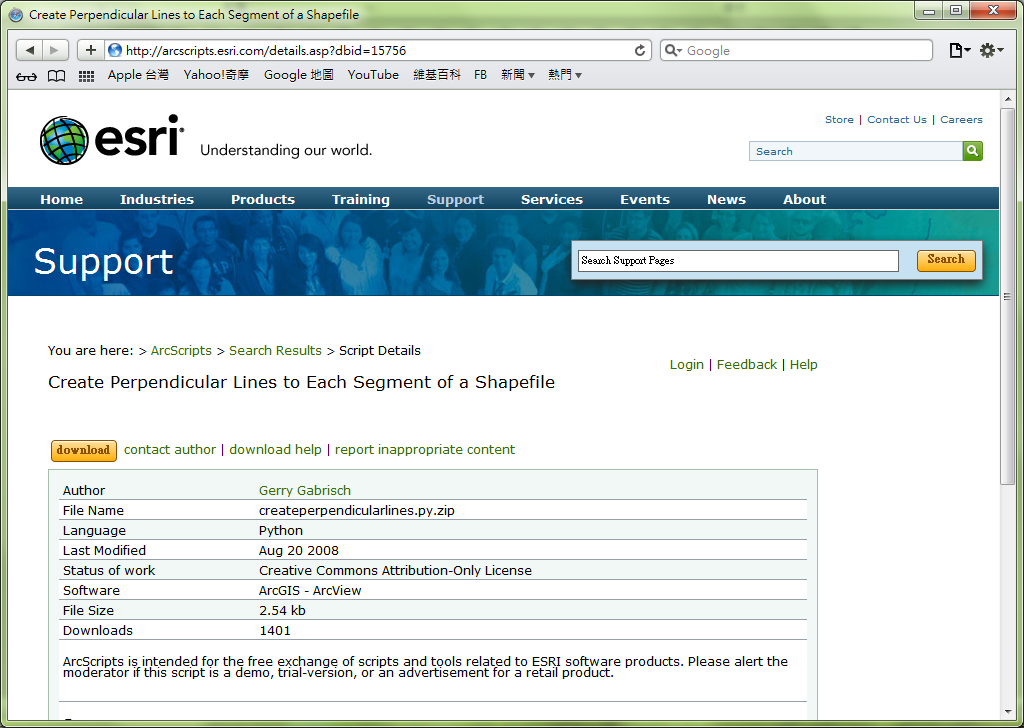
Task: Open the Training navigation tab
Action: coord(360,199)
